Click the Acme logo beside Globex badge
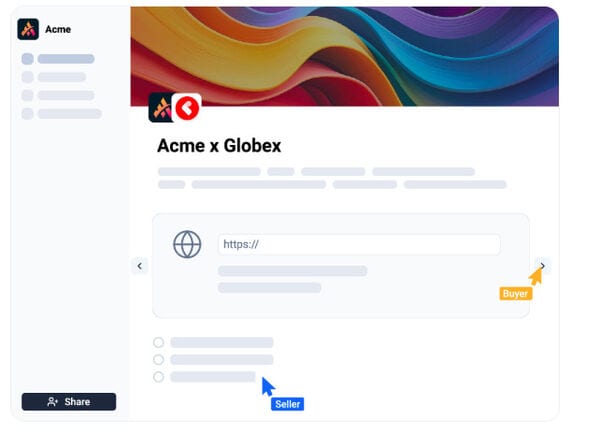The image size is (600, 434). pos(161,108)
